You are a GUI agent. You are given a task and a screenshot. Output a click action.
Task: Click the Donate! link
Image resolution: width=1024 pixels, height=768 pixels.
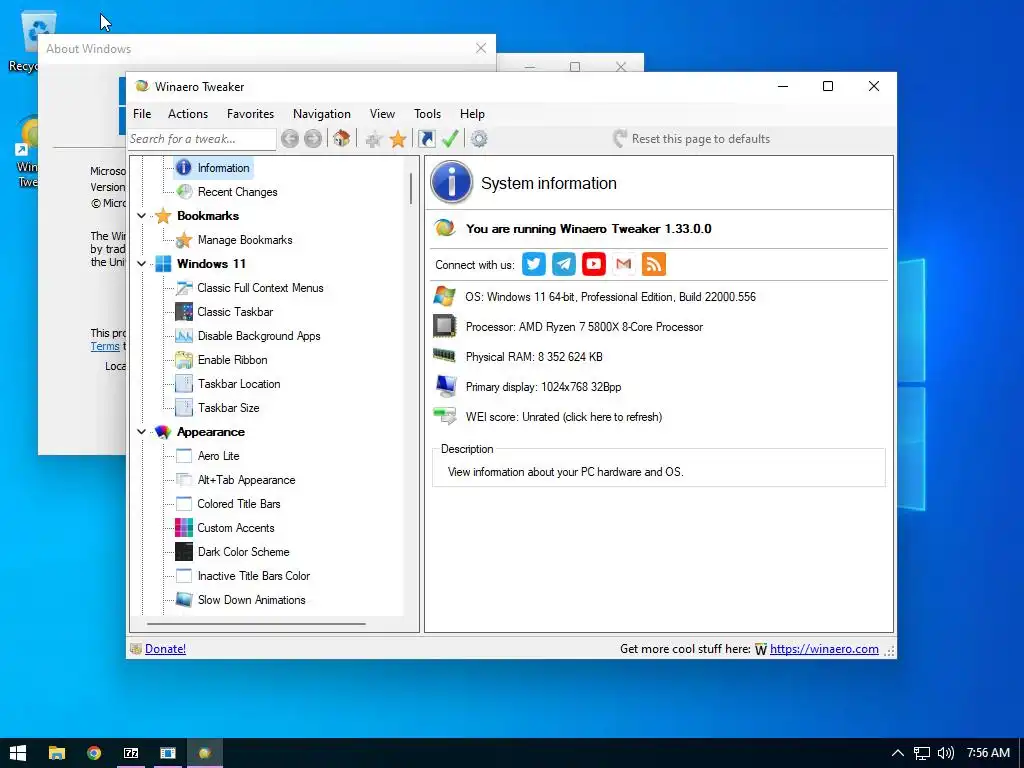(165, 648)
